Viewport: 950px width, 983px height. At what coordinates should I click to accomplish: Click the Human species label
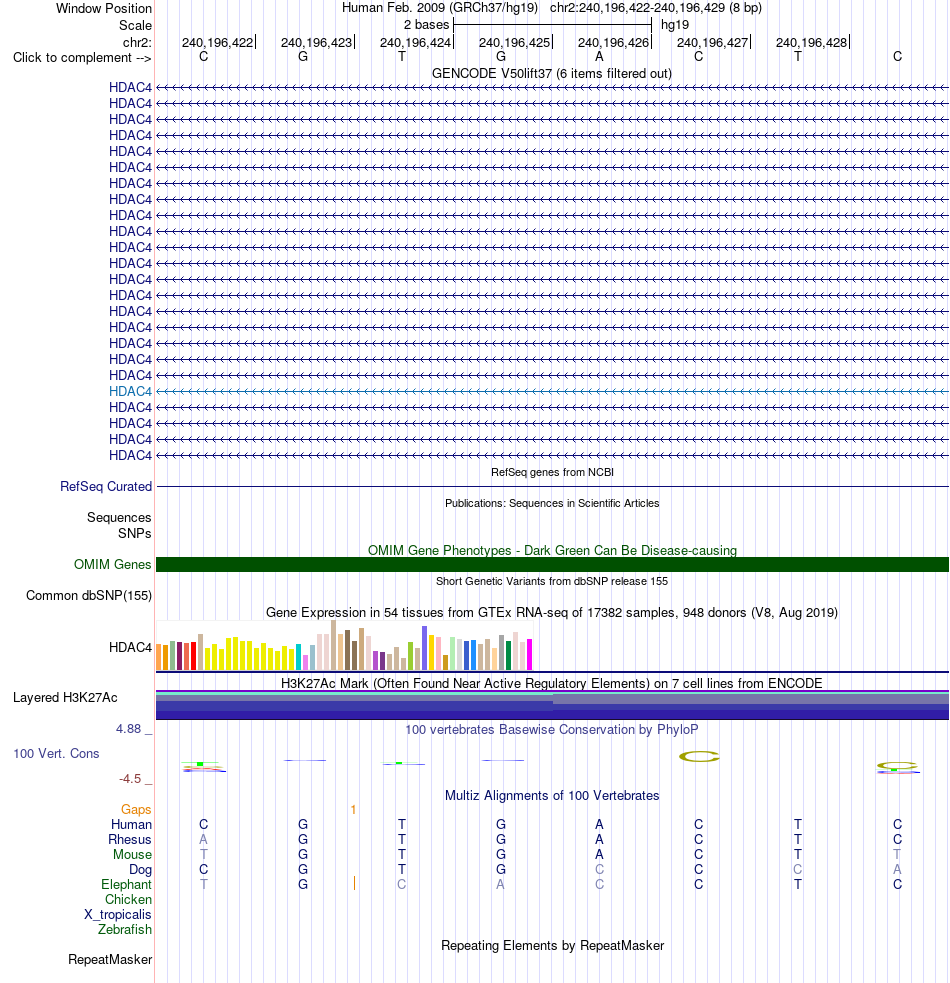(x=132, y=825)
